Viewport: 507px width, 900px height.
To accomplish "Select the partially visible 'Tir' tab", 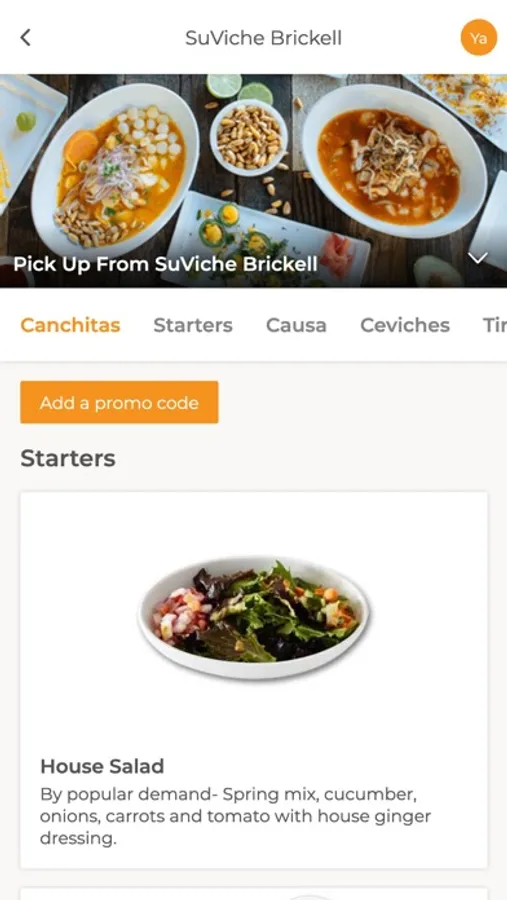I will [x=494, y=325].
